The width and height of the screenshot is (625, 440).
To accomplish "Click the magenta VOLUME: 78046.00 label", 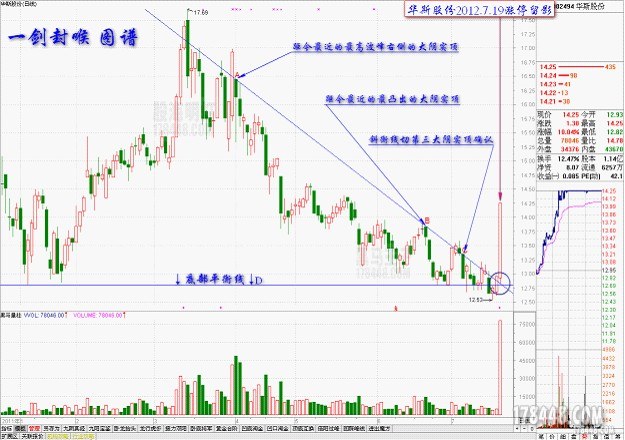I will [x=98, y=315].
